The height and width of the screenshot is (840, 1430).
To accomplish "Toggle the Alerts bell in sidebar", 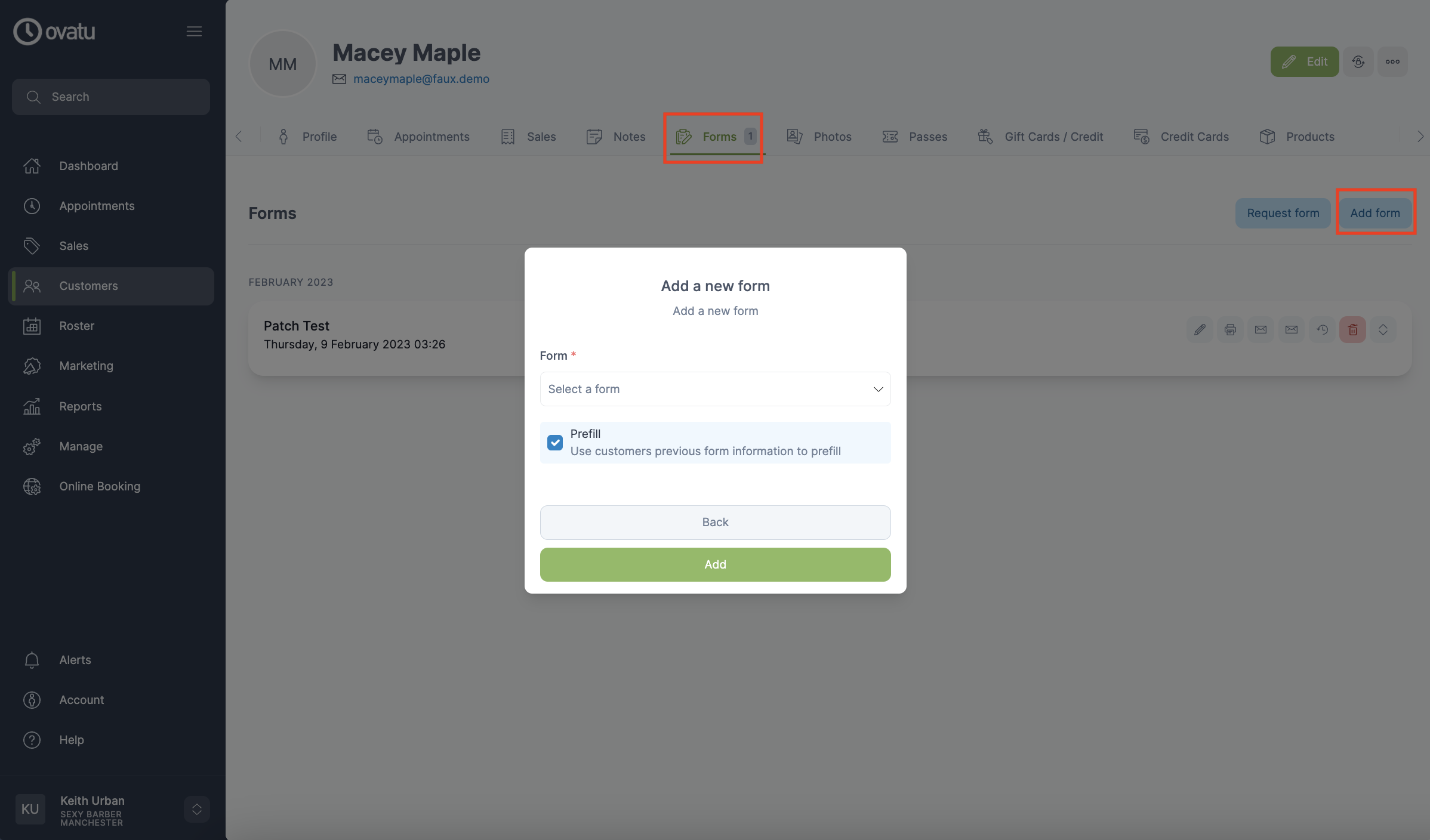I will pyautogui.click(x=32, y=660).
